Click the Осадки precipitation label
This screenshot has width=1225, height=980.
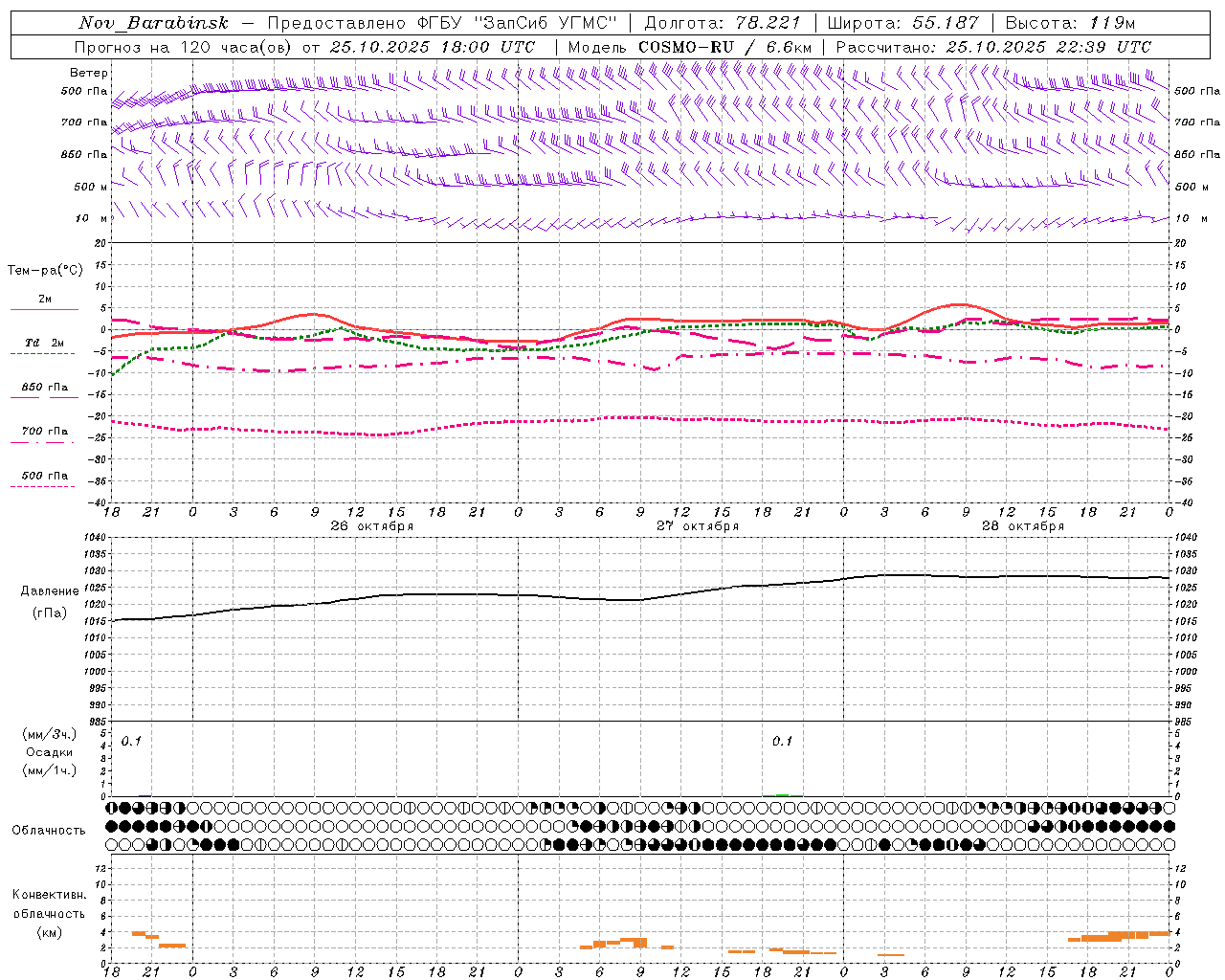pos(50,752)
